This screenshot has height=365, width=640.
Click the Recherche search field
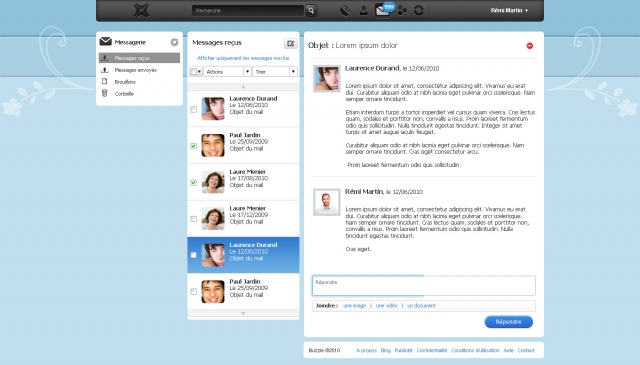248,11
